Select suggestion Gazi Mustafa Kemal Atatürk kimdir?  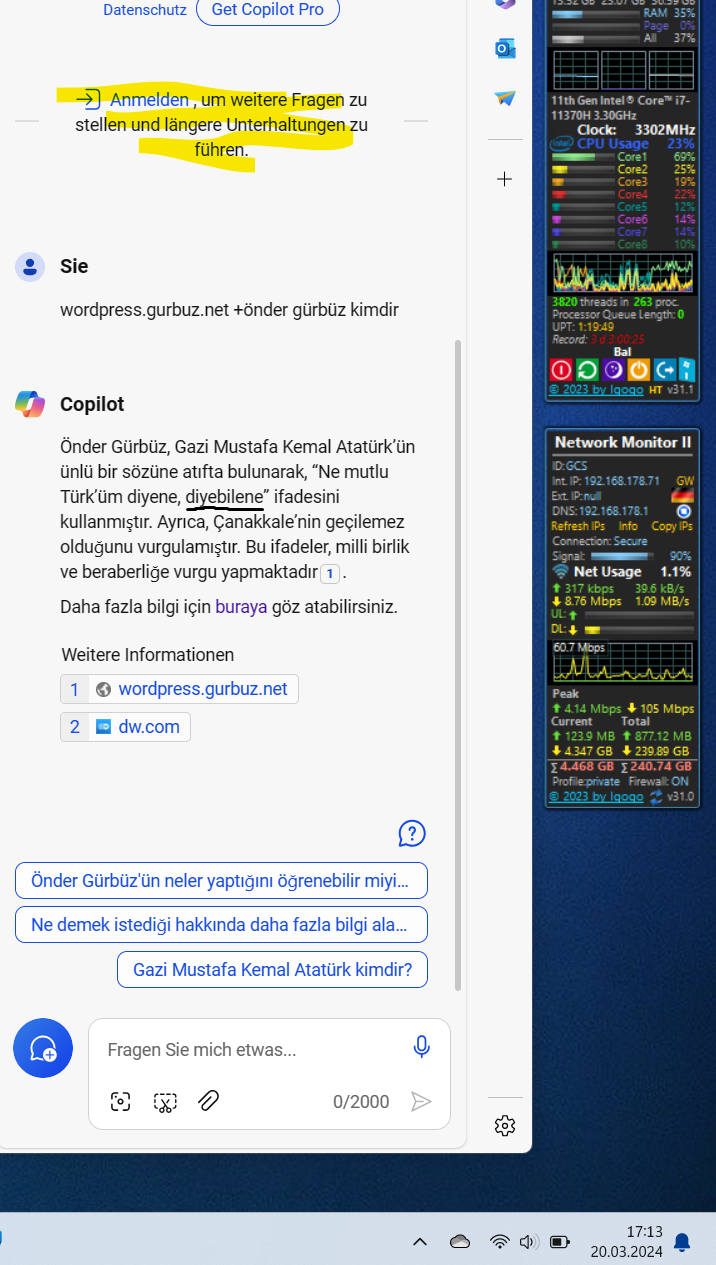pyautogui.click(x=273, y=969)
